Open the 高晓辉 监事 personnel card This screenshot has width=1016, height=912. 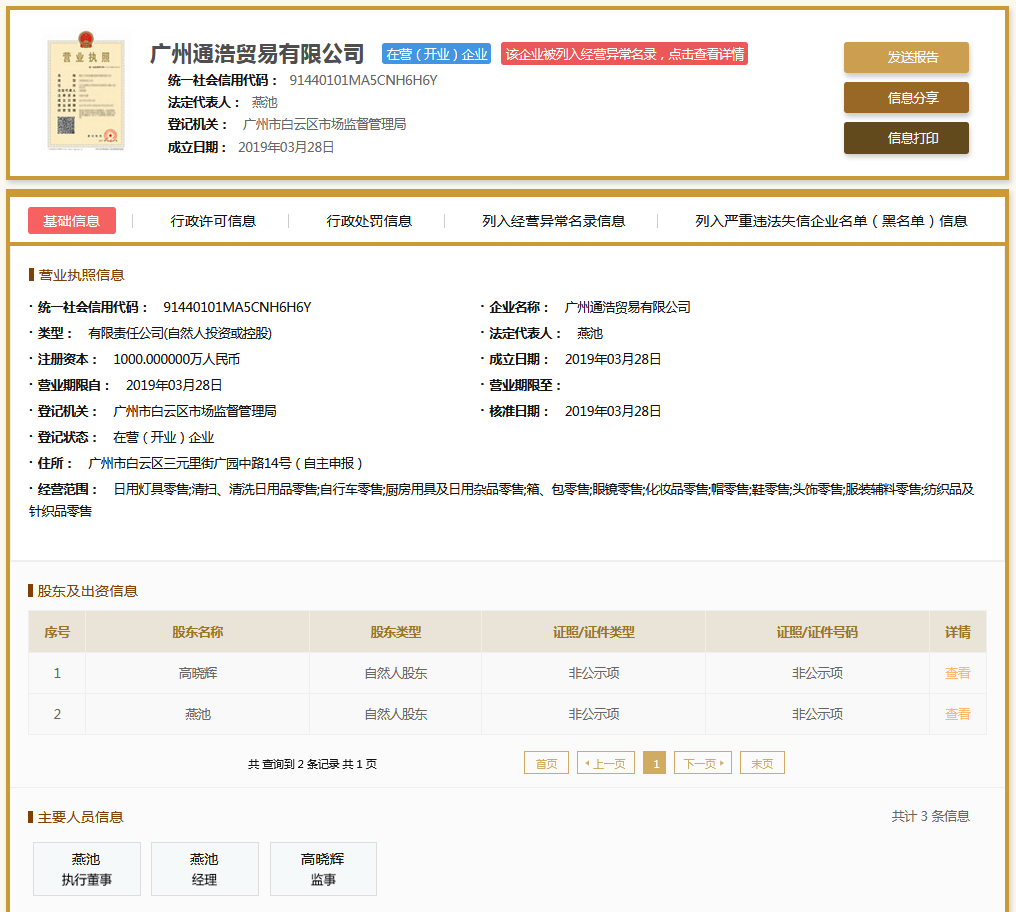[x=323, y=869]
